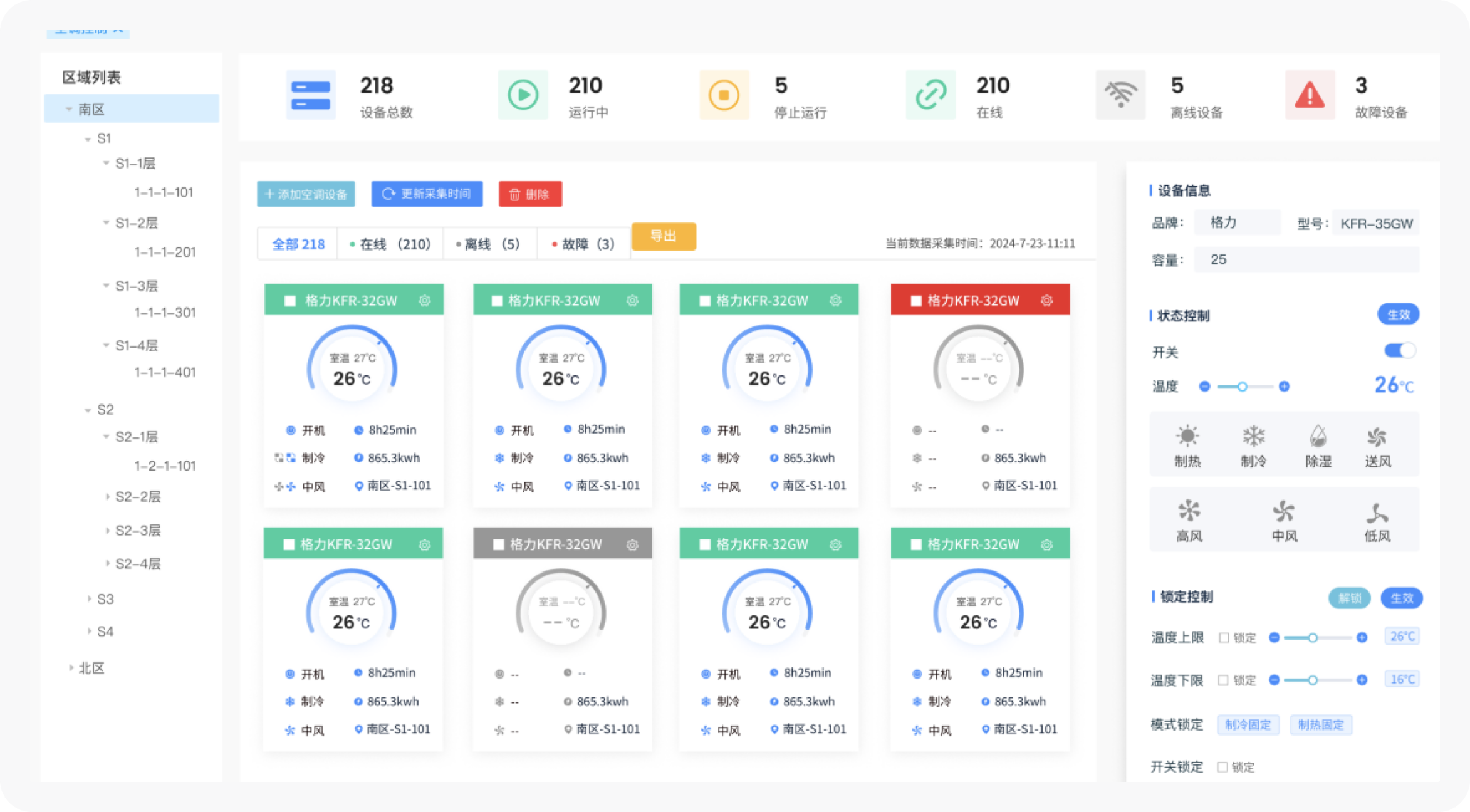
Task: Expand the S2-2层 tree node
Action: (x=108, y=496)
